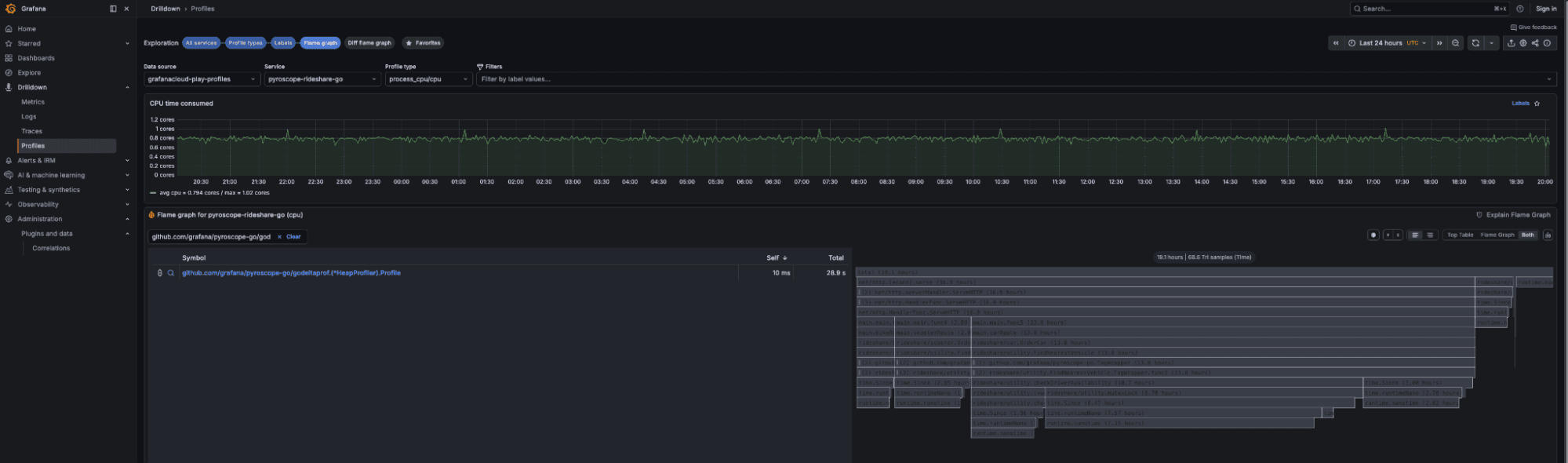Click the refresh icon
Screen dimensions: 1568x463
(x=1475, y=43)
